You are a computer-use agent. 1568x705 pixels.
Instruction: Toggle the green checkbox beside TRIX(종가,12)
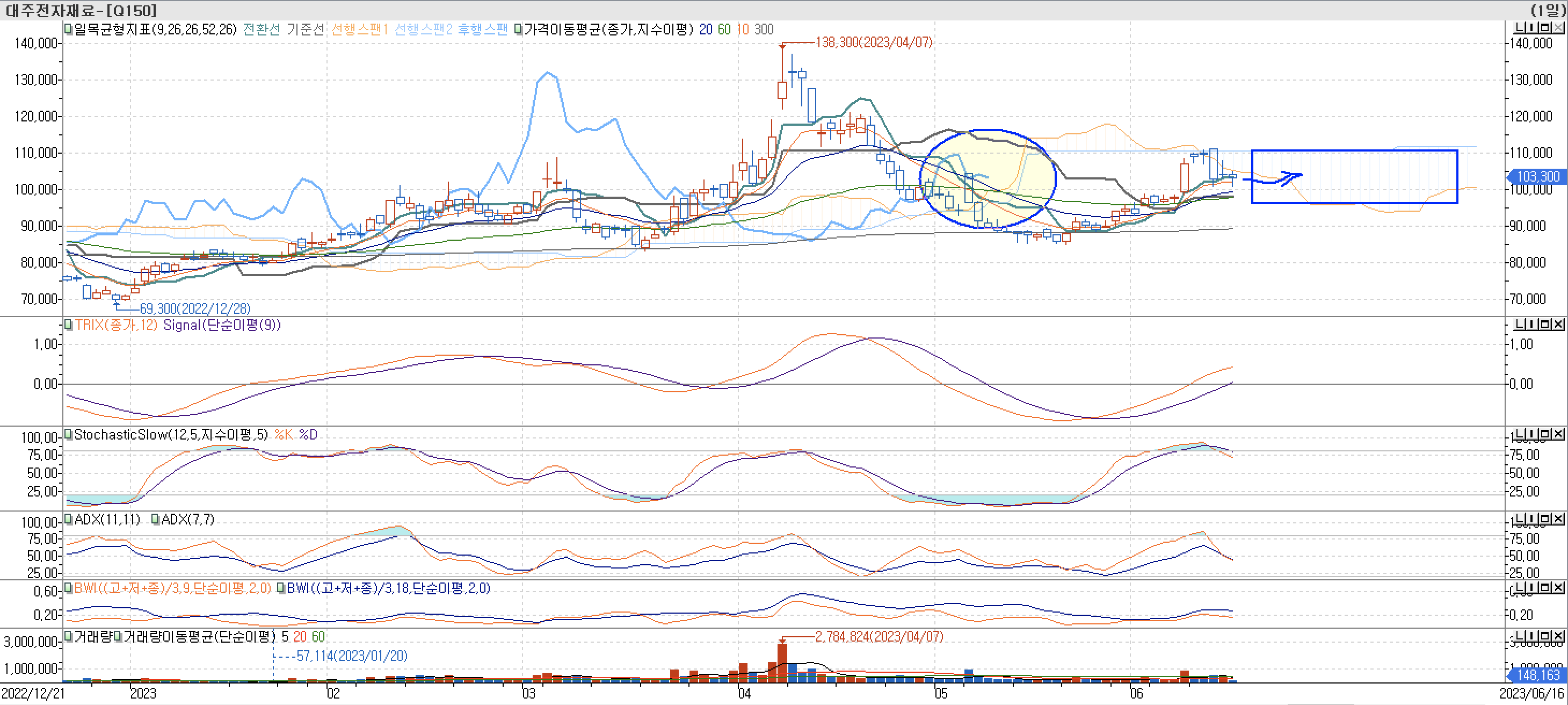67,325
